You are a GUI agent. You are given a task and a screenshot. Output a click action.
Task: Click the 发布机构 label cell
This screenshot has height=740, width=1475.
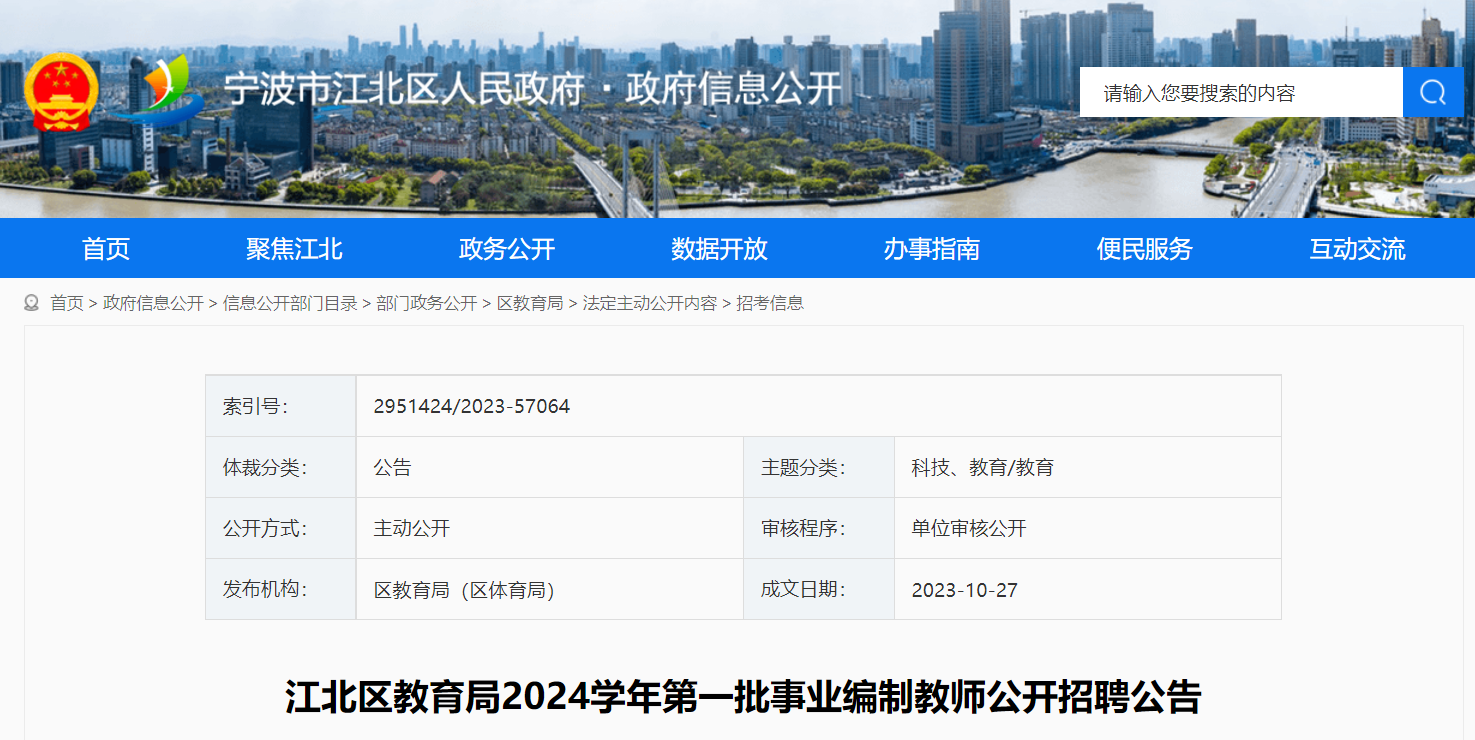[x=281, y=589]
